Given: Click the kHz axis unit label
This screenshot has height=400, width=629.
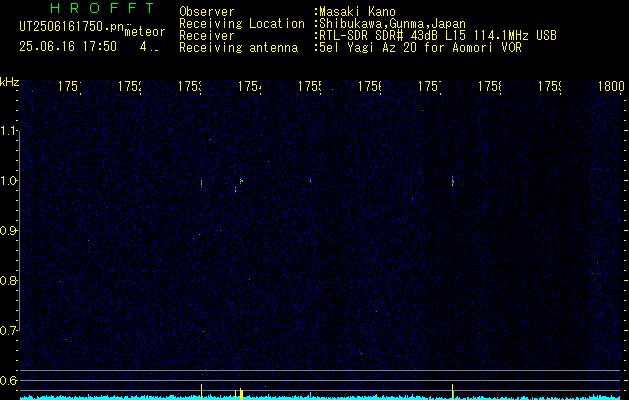Looking at the screenshot, I should [x=10, y=82].
